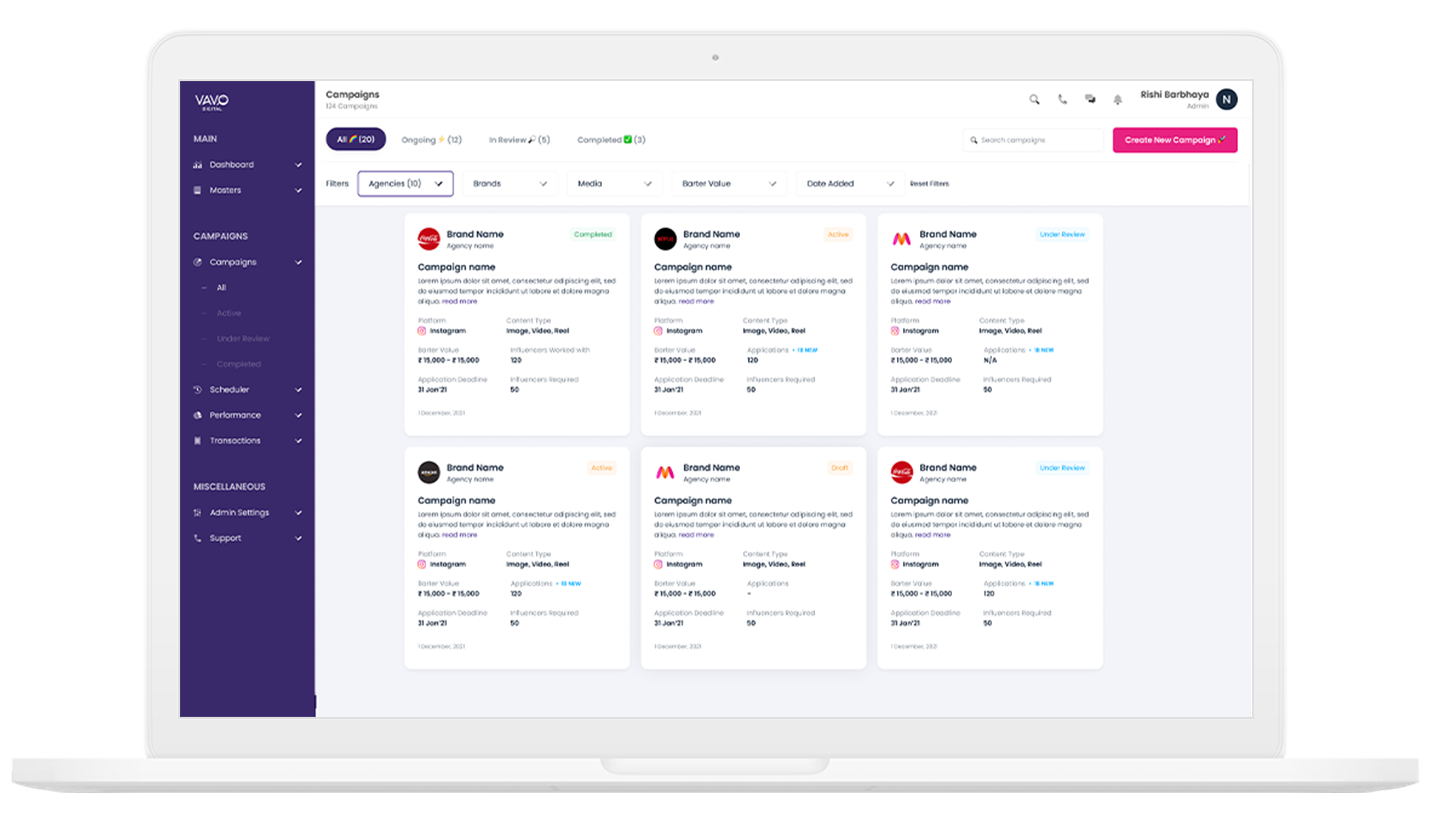This screenshot has height=820, width=1432.
Task: Open the Brands filter dropdown
Action: (510, 184)
